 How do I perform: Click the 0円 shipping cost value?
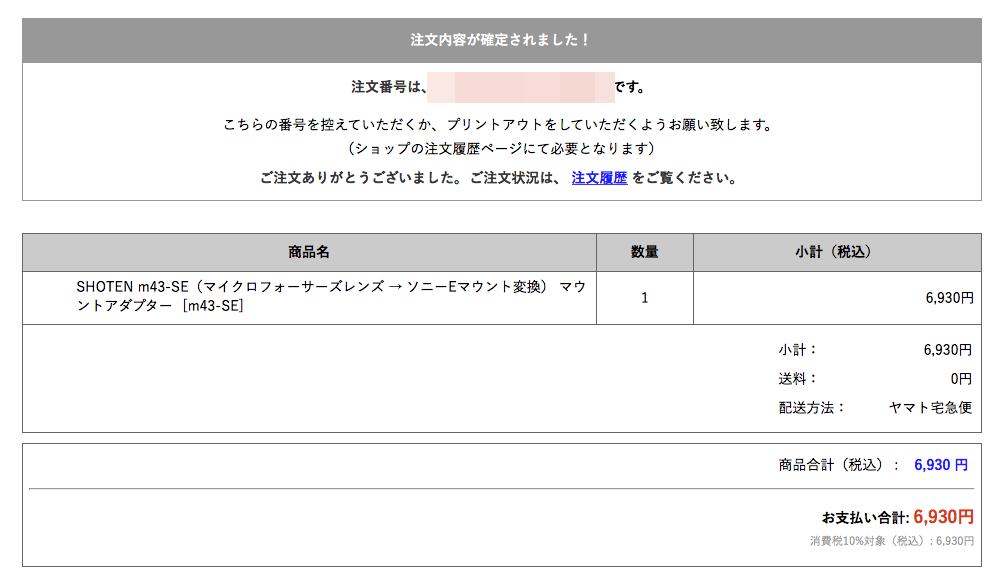tap(960, 379)
